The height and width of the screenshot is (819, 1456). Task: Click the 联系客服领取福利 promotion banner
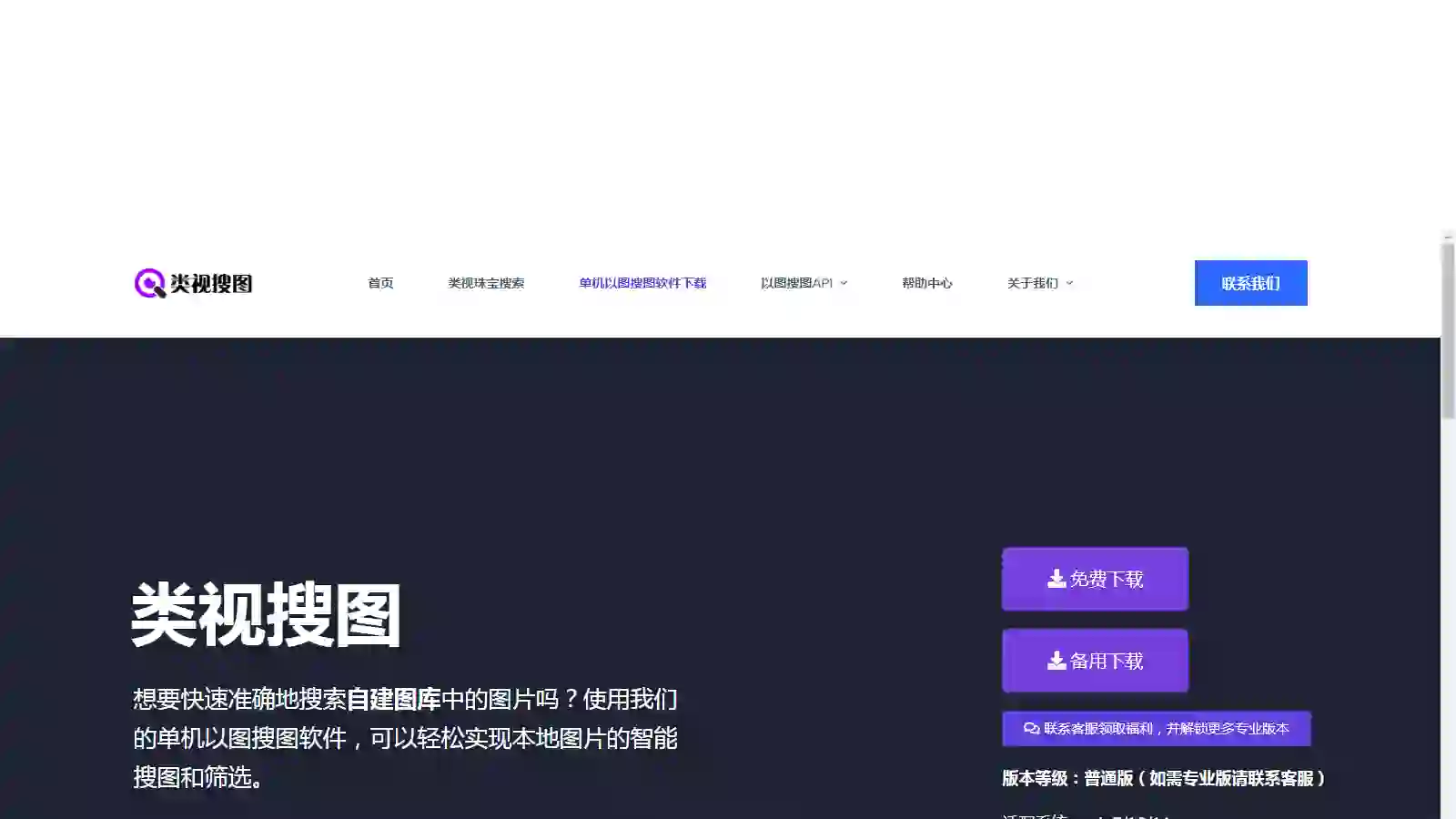[x=1156, y=728]
